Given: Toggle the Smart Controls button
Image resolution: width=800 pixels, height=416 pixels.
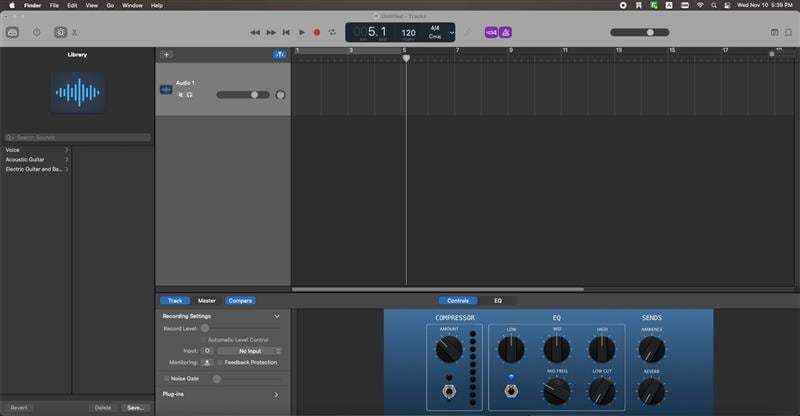Looking at the screenshot, I should tap(60, 32).
